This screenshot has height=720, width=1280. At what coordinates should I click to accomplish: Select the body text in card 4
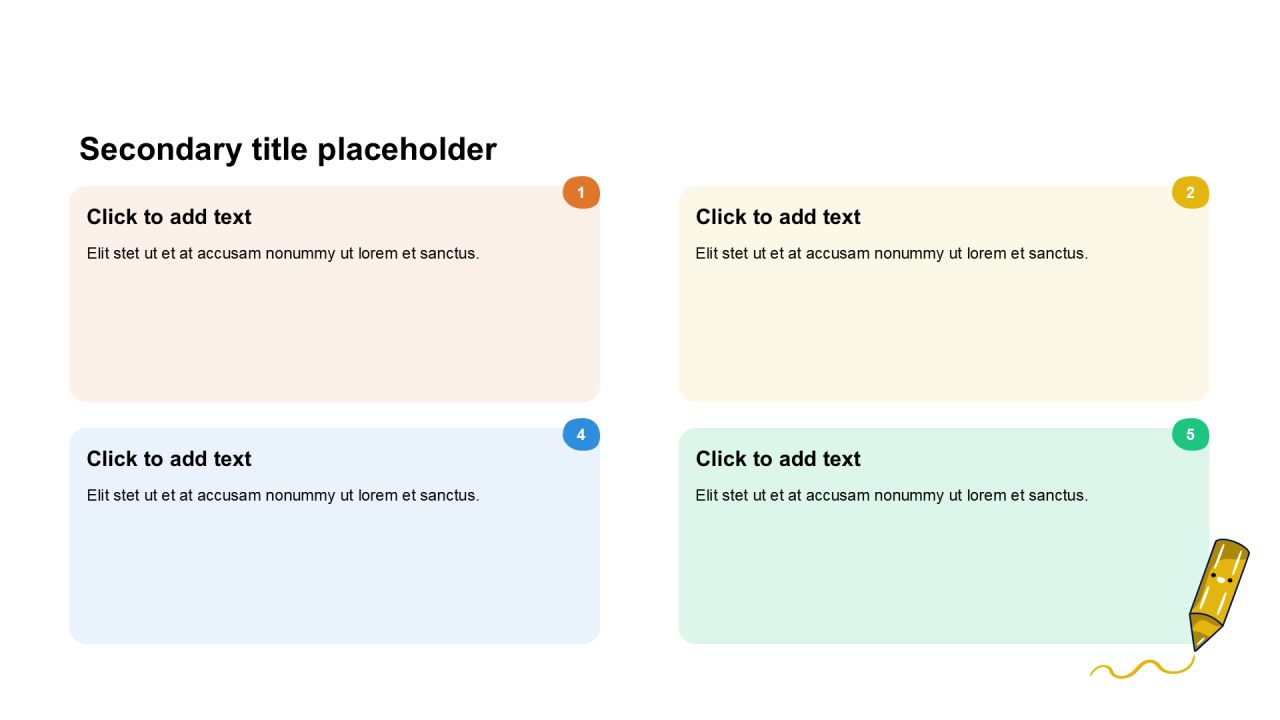click(x=283, y=496)
